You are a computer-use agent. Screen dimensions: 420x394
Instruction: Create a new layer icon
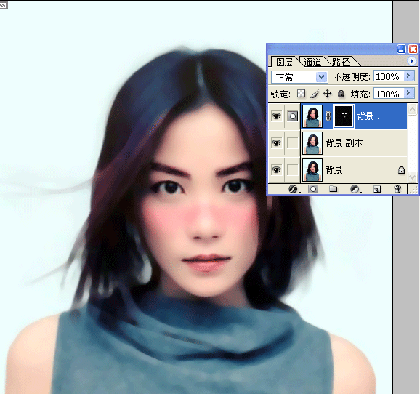coord(377,189)
